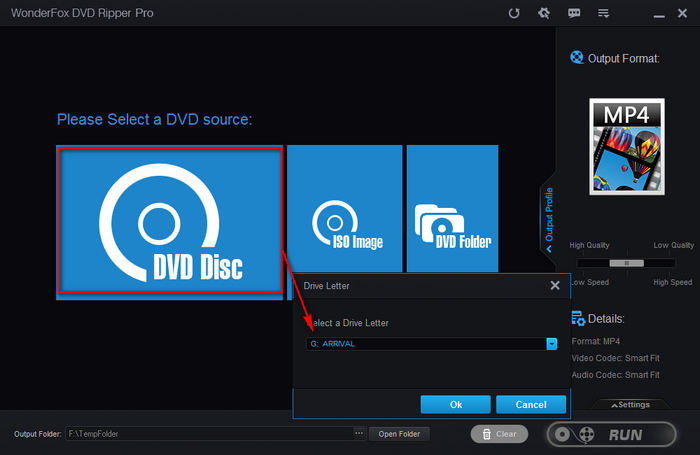The height and width of the screenshot is (455, 700).
Task: Open the menu list icon in title bar
Action: pos(604,13)
